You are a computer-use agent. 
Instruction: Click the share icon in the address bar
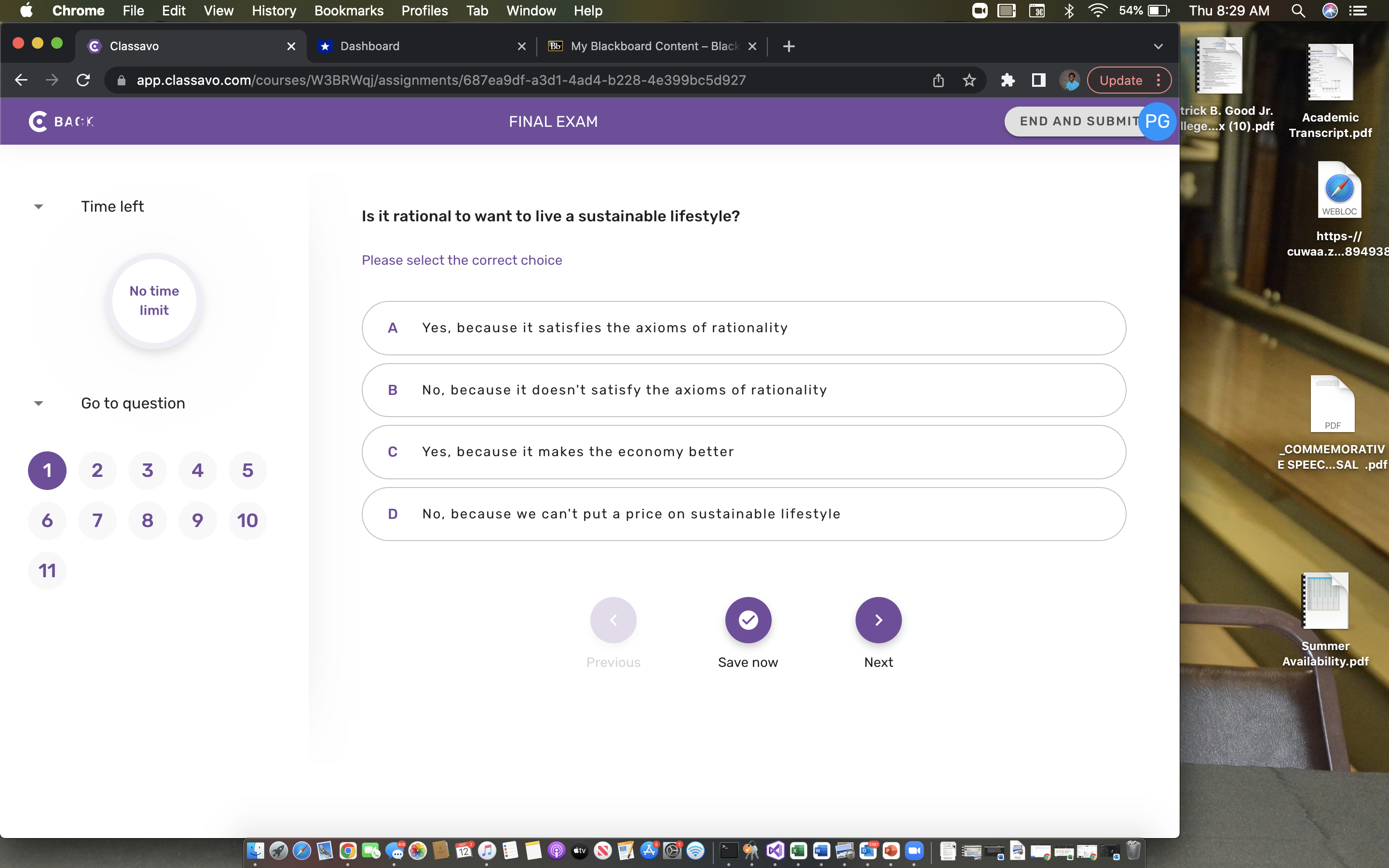[x=938, y=80]
